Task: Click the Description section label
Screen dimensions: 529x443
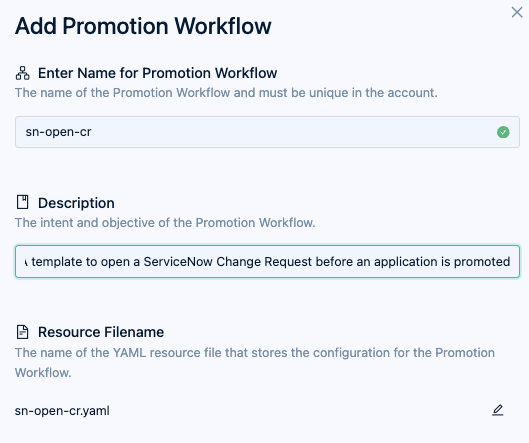Action: click(x=76, y=203)
